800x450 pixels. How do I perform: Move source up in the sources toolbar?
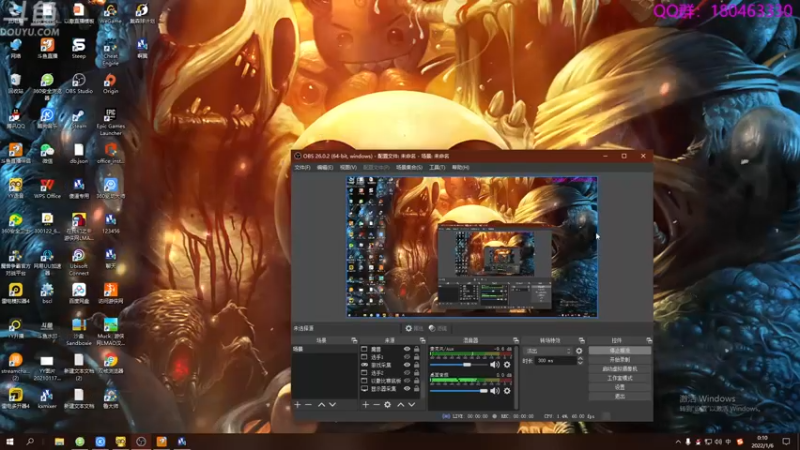[x=401, y=405]
